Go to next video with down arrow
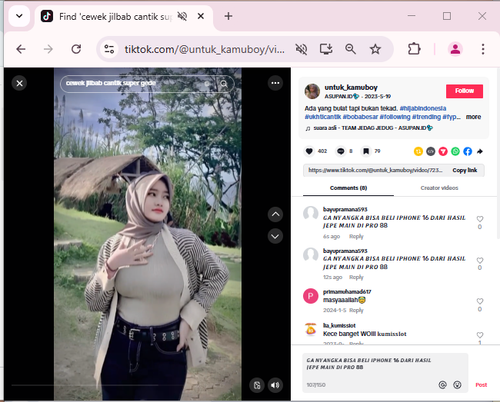500x402 pixels. [x=275, y=236]
